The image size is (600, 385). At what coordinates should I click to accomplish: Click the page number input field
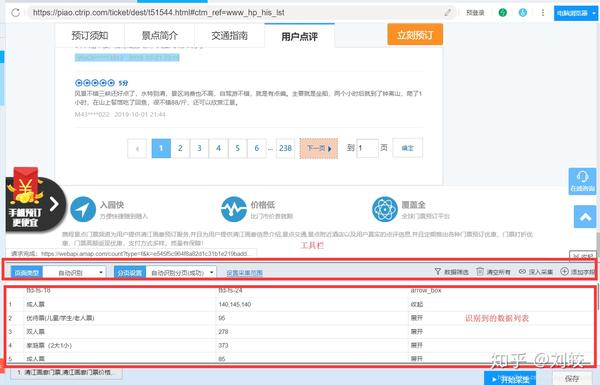click(367, 148)
